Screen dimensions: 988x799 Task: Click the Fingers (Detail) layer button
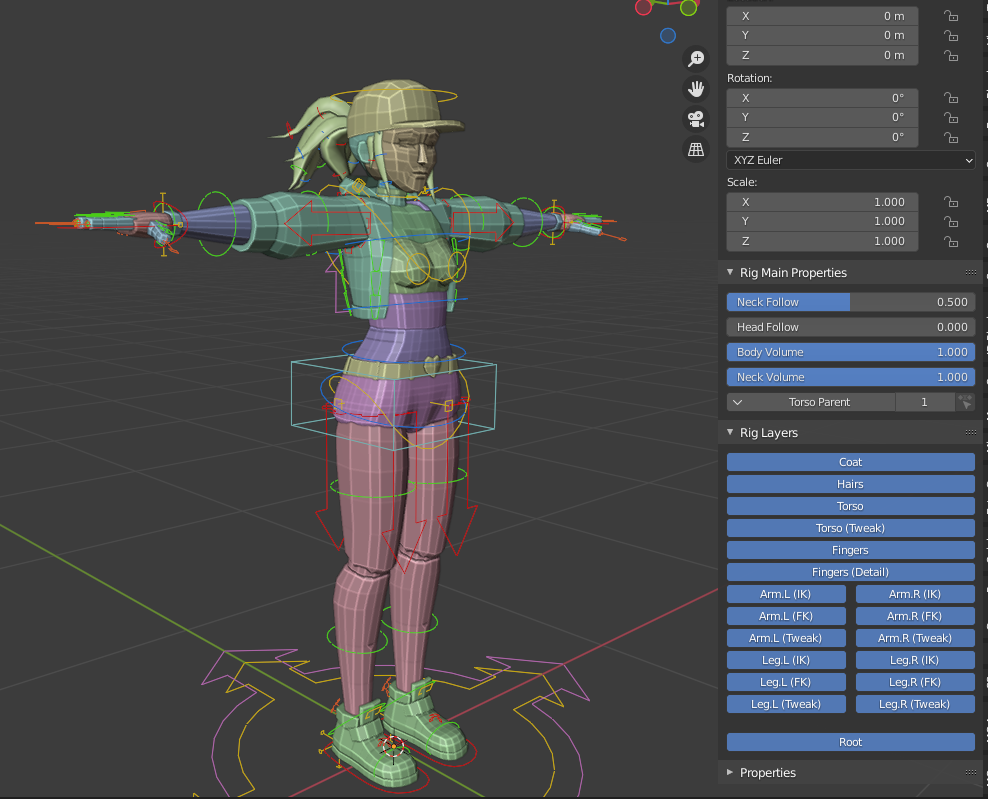850,571
